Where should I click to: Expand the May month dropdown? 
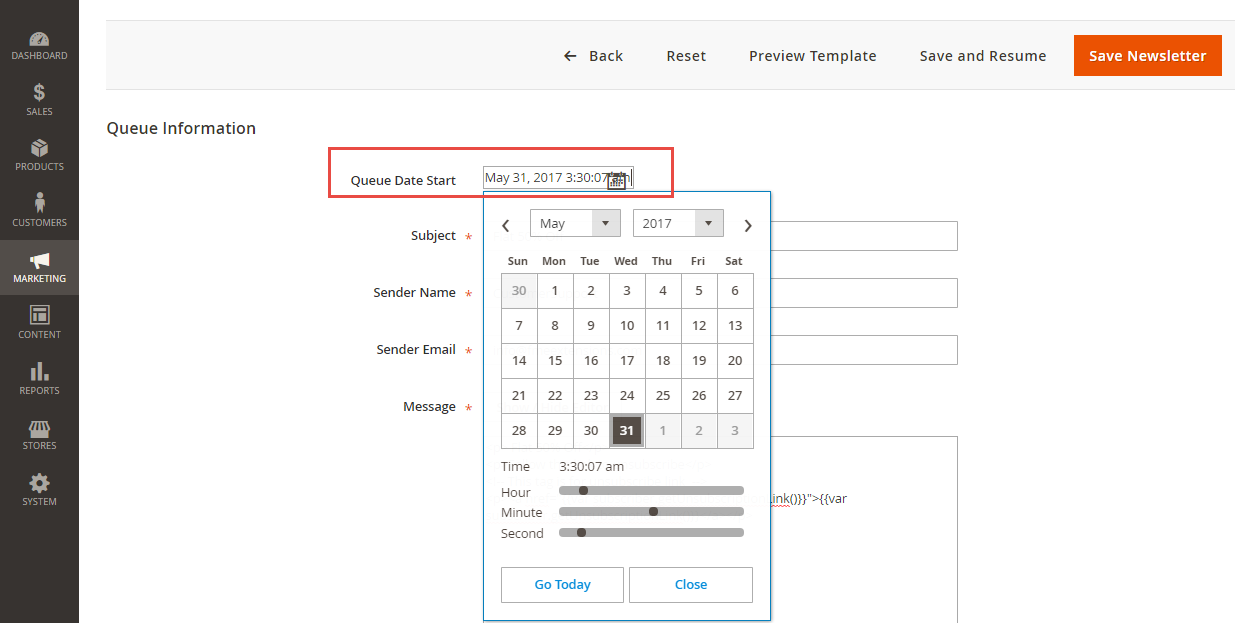pos(575,223)
